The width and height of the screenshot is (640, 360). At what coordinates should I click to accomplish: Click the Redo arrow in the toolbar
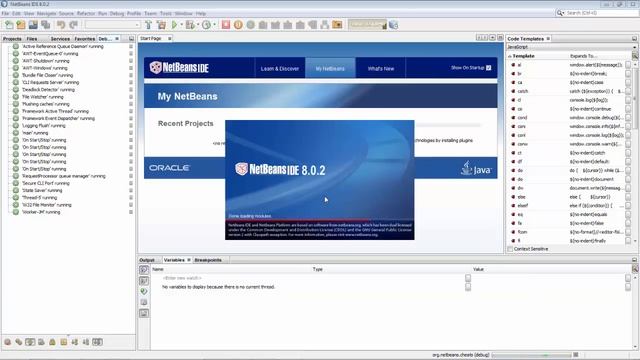pos(73,25)
